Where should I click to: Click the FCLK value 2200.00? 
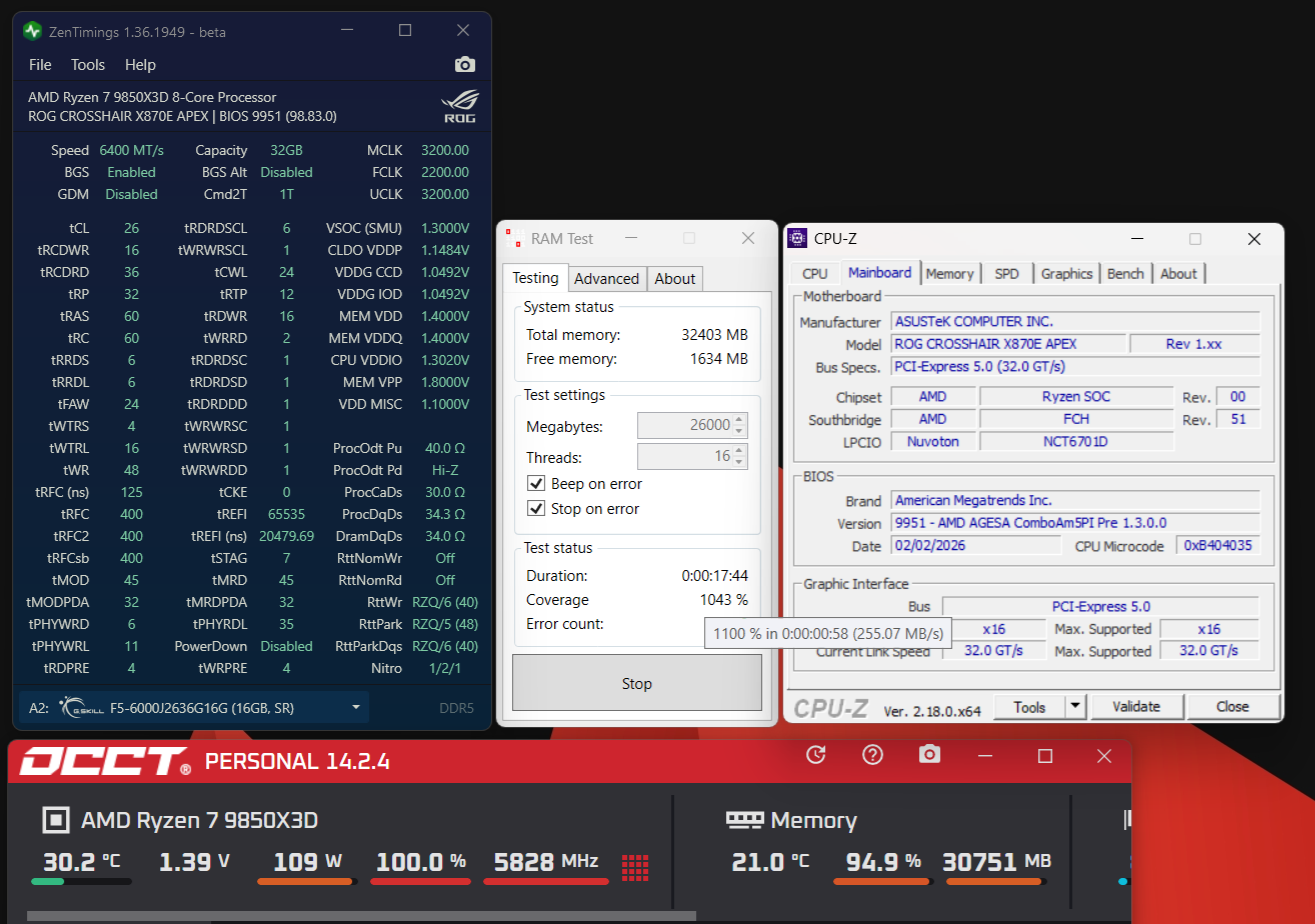445,172
